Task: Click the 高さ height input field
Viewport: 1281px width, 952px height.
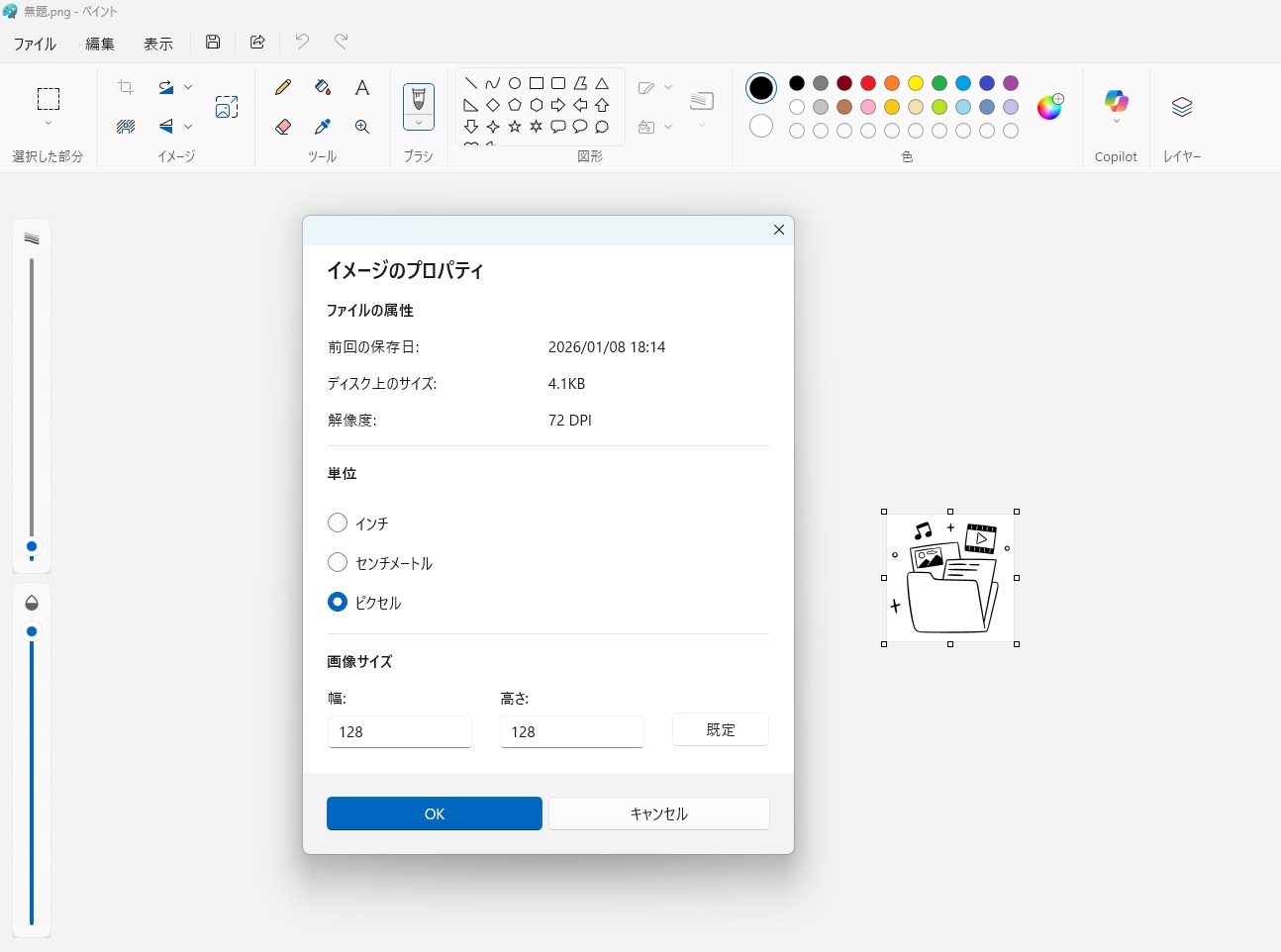Action: point(572,731)
